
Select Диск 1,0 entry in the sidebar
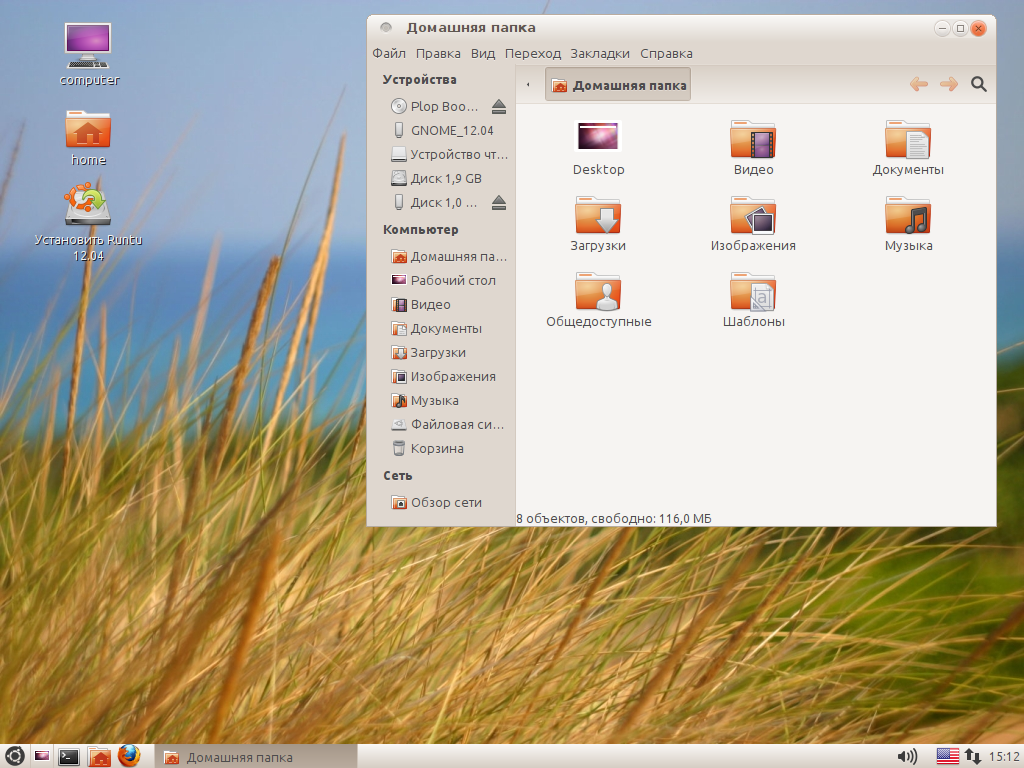tap(434, 202)
